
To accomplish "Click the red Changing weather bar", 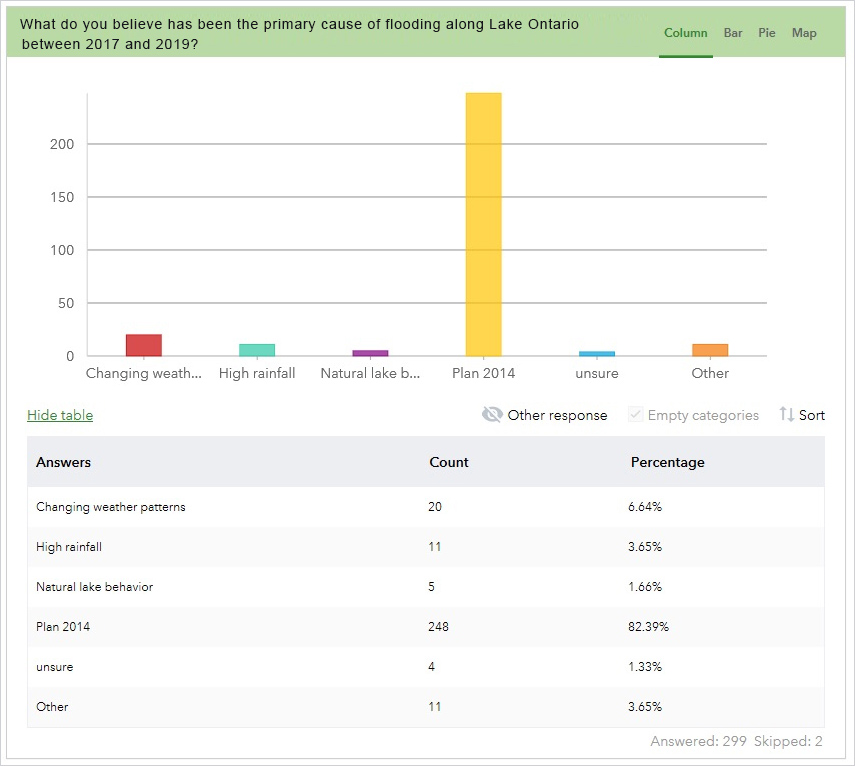I will (x=144, y=345).
